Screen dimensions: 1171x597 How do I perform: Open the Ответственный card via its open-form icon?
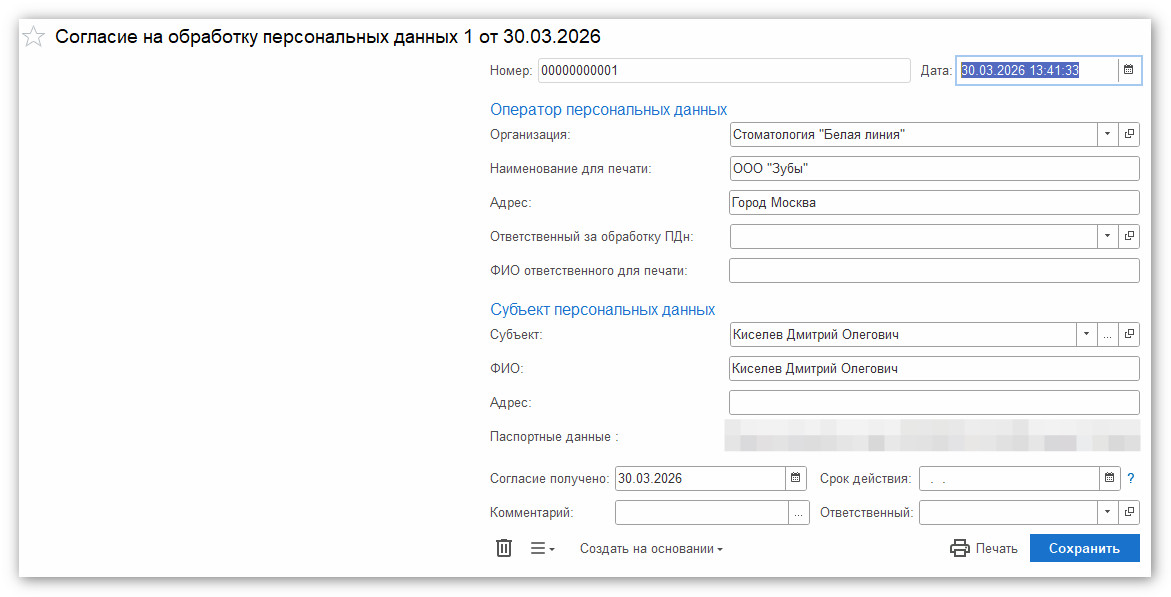[x=1128, y=511]
